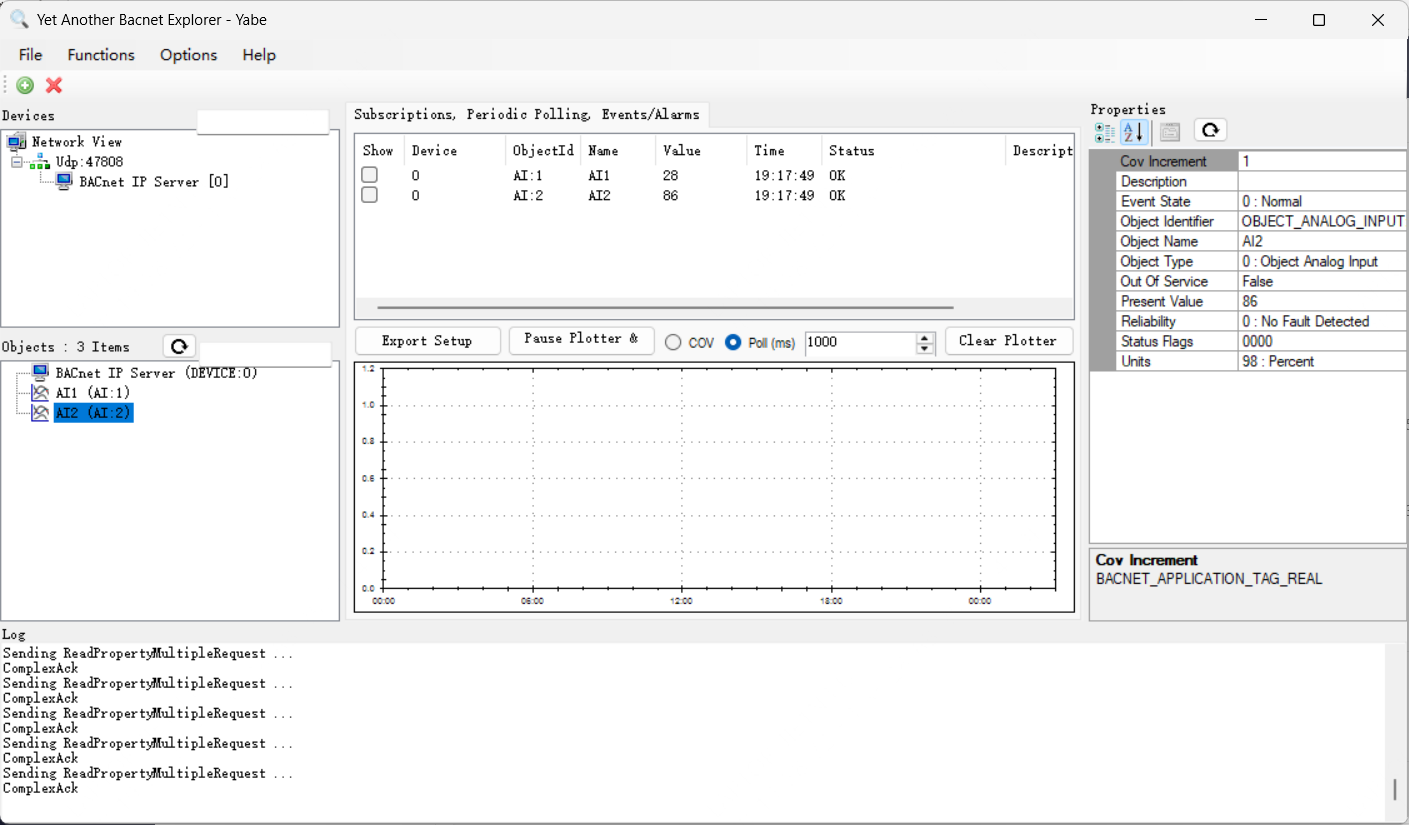Switch properties to categorized view icon
This screenshot has height=825, width=1409.
1105,132
